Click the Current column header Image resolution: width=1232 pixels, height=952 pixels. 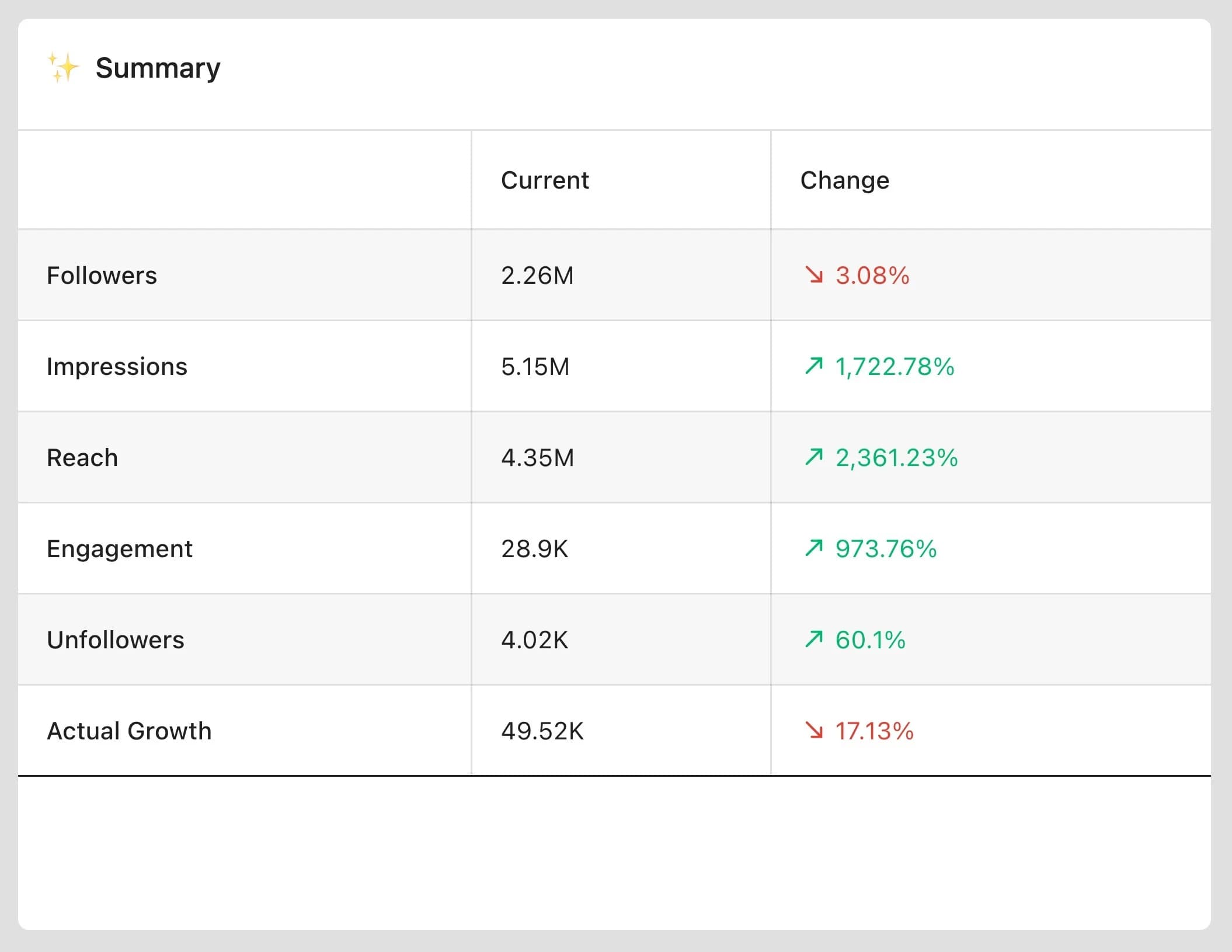click(x=545, y=180)
